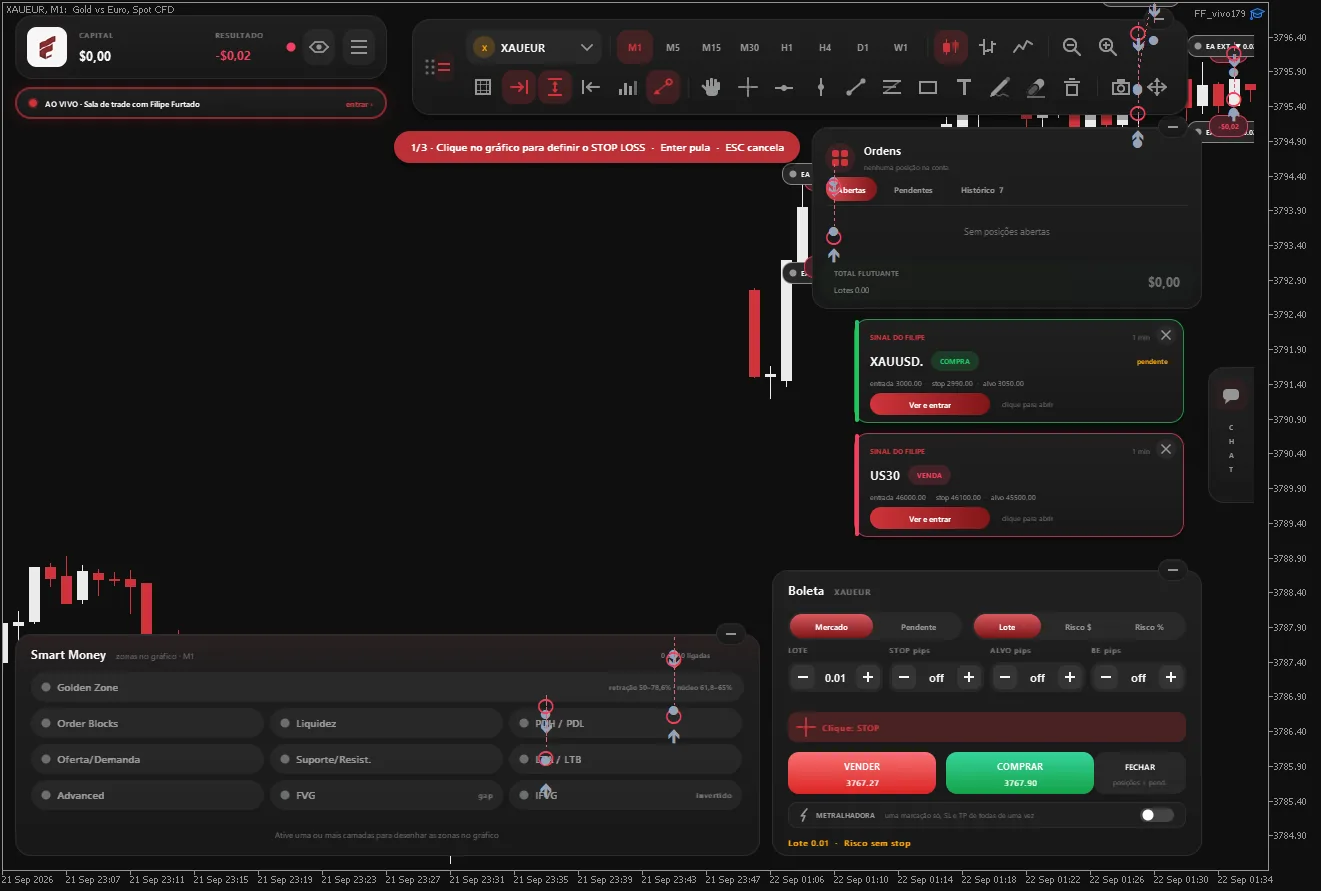Zoom out the chart
Screen dimensions: 1321x891
point(1072,47)
